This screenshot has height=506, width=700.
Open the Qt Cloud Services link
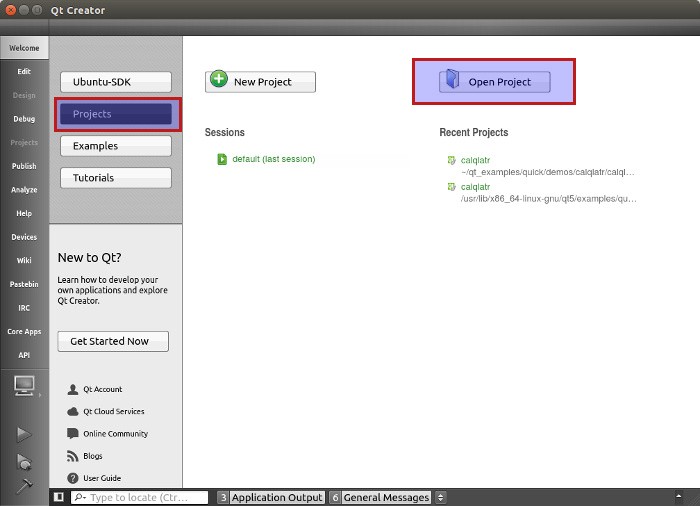click(114, 411)
